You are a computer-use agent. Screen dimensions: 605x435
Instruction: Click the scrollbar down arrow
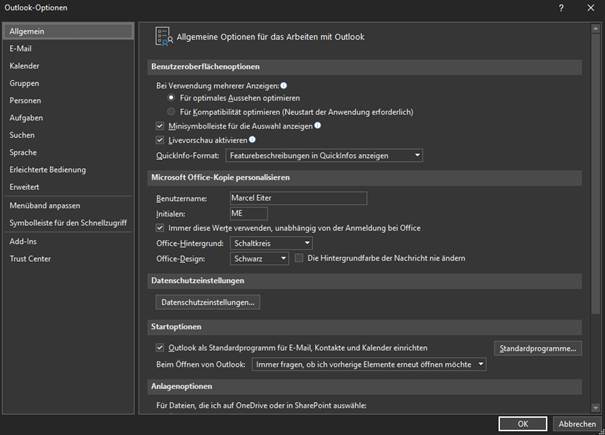pyautogui.click(x=596, y=408)
